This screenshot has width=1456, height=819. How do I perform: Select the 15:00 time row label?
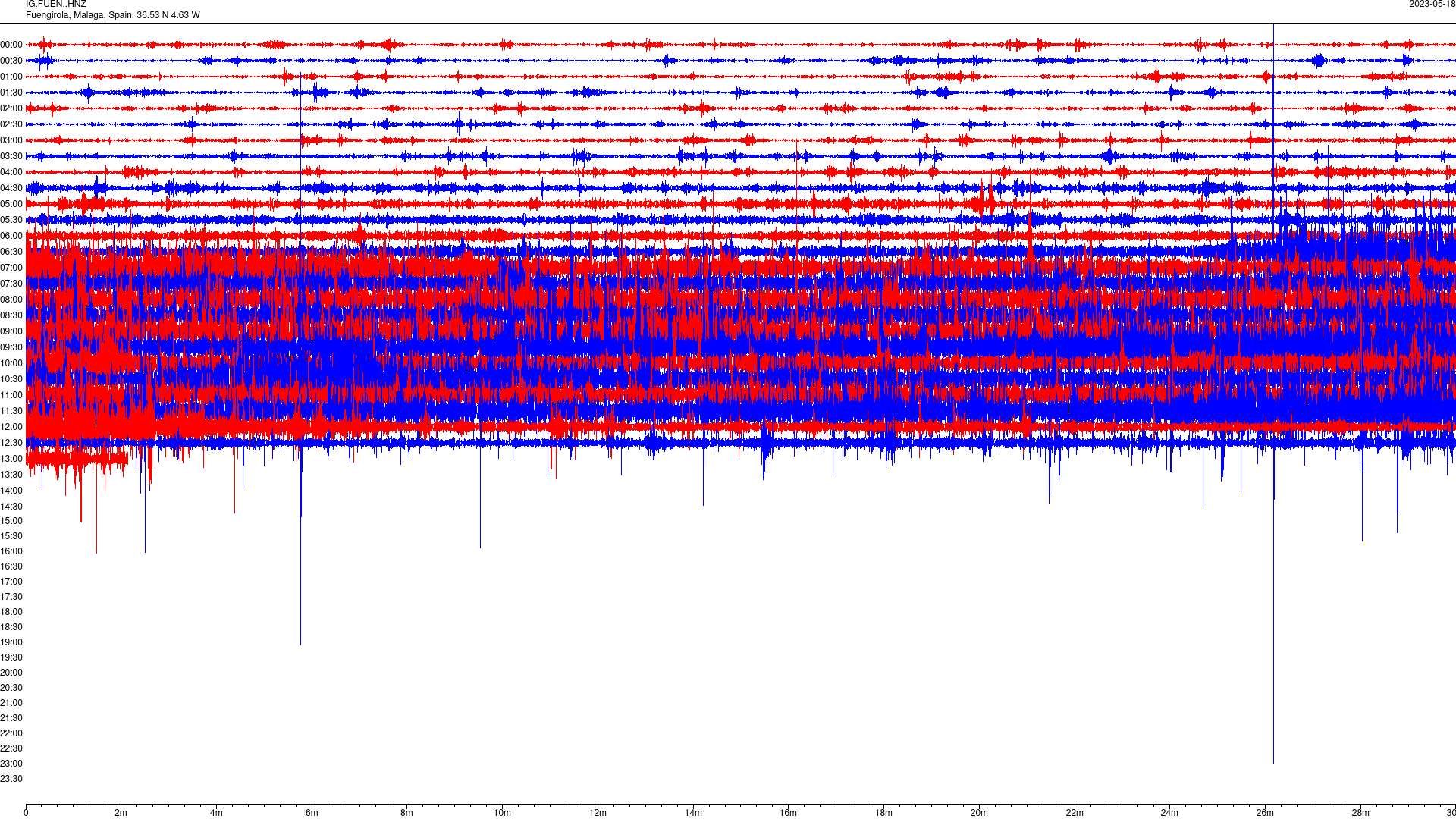coord(11,521)
